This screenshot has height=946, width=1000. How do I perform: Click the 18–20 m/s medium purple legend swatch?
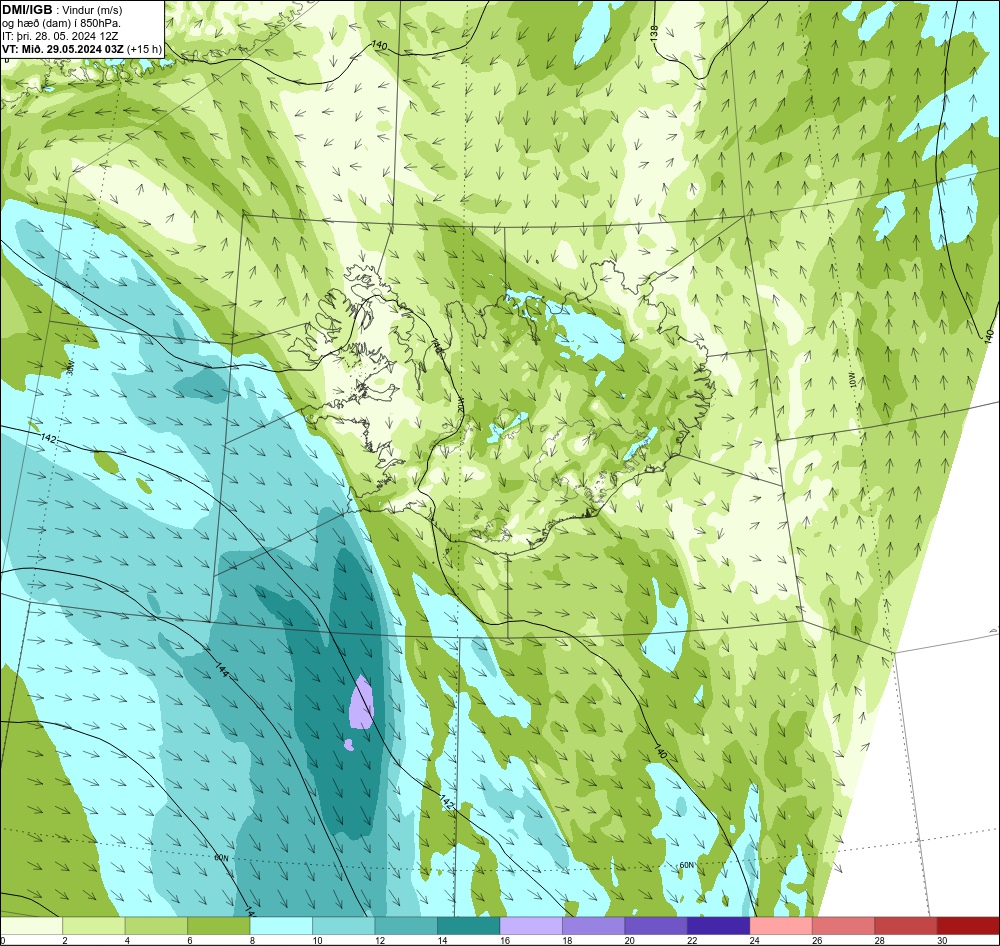(x=594, y=926)
